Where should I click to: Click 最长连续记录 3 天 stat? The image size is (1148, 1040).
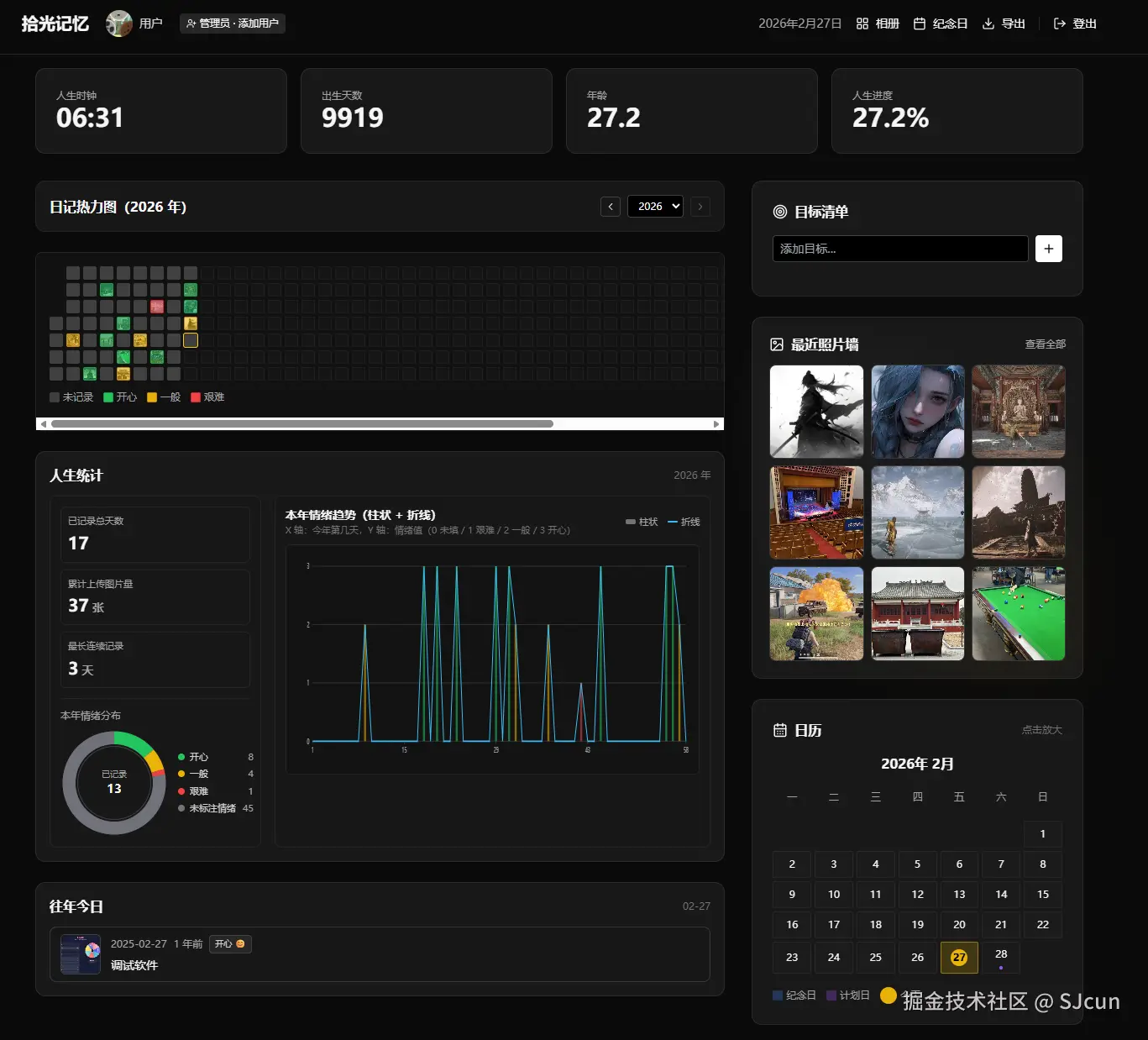pyautogui.click(x=155, y=659)
